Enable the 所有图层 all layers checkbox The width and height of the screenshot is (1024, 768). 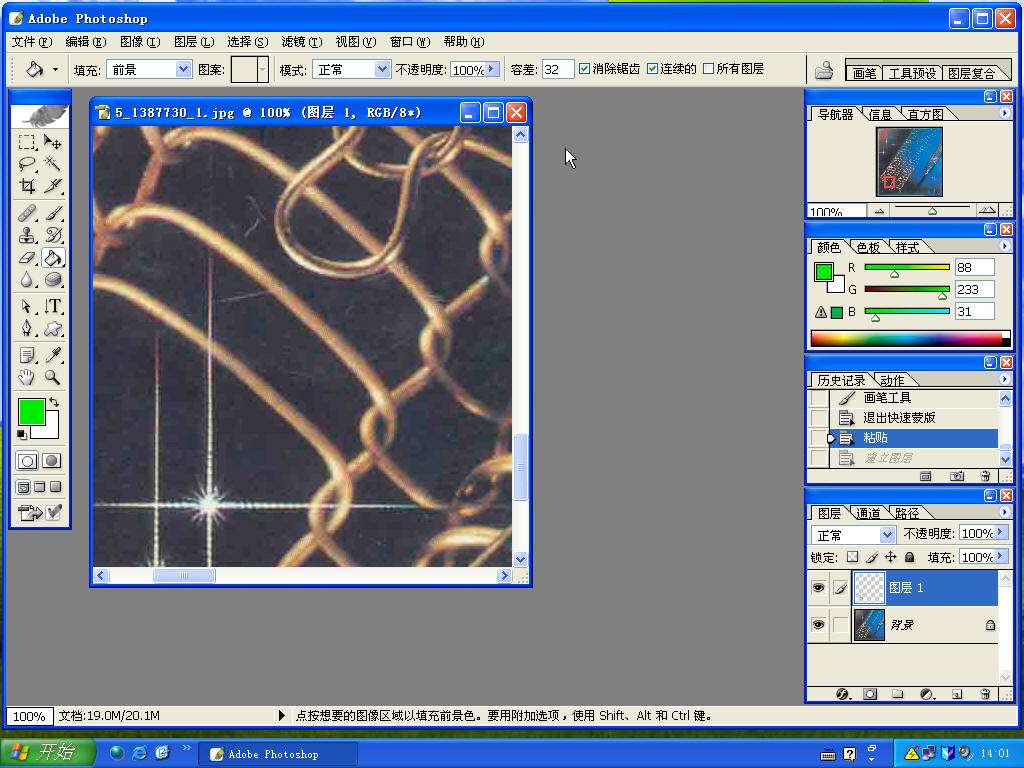pyautogui.click(x=709, y=69)
